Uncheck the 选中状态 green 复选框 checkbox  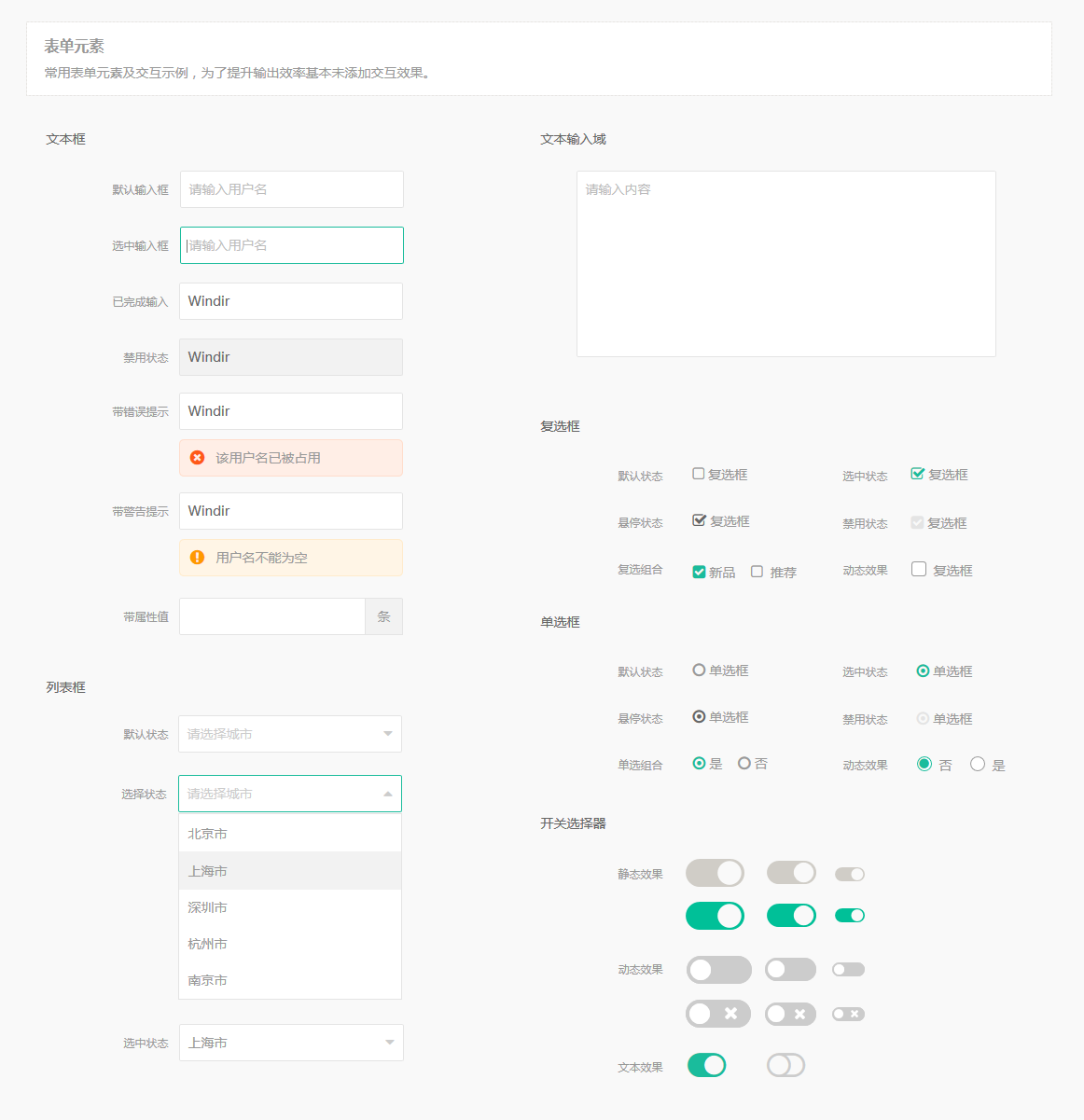[x=918, y=474]
